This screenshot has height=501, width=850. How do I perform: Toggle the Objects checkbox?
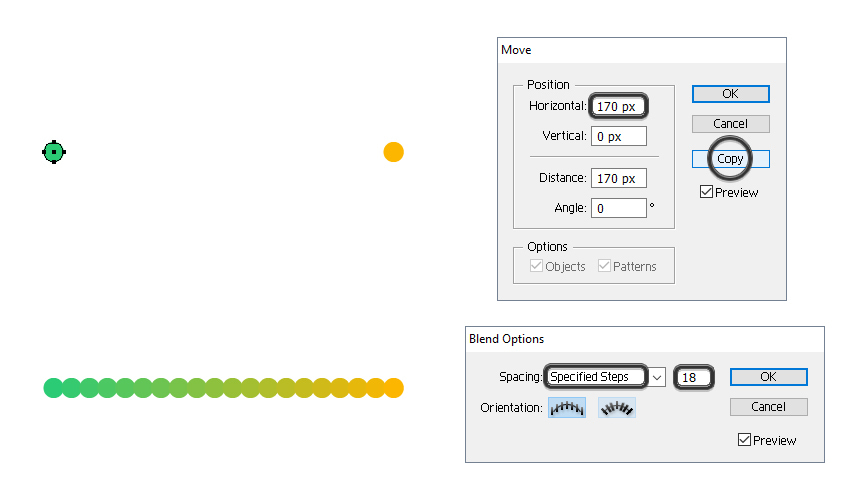pyautogui.click(x=537, y=266)
